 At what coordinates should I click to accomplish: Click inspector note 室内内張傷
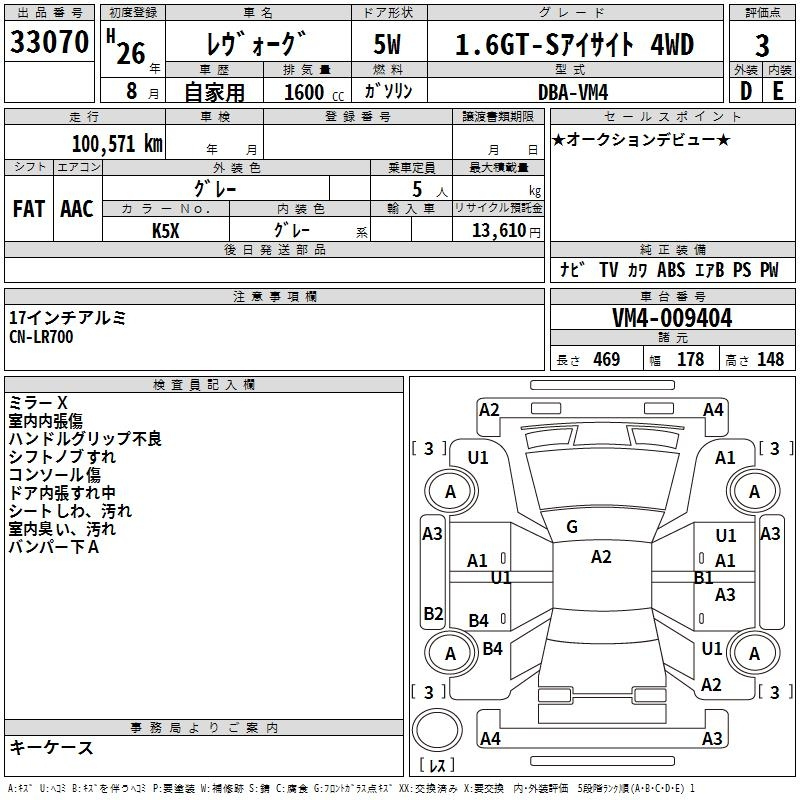click(x=46, y=421)
